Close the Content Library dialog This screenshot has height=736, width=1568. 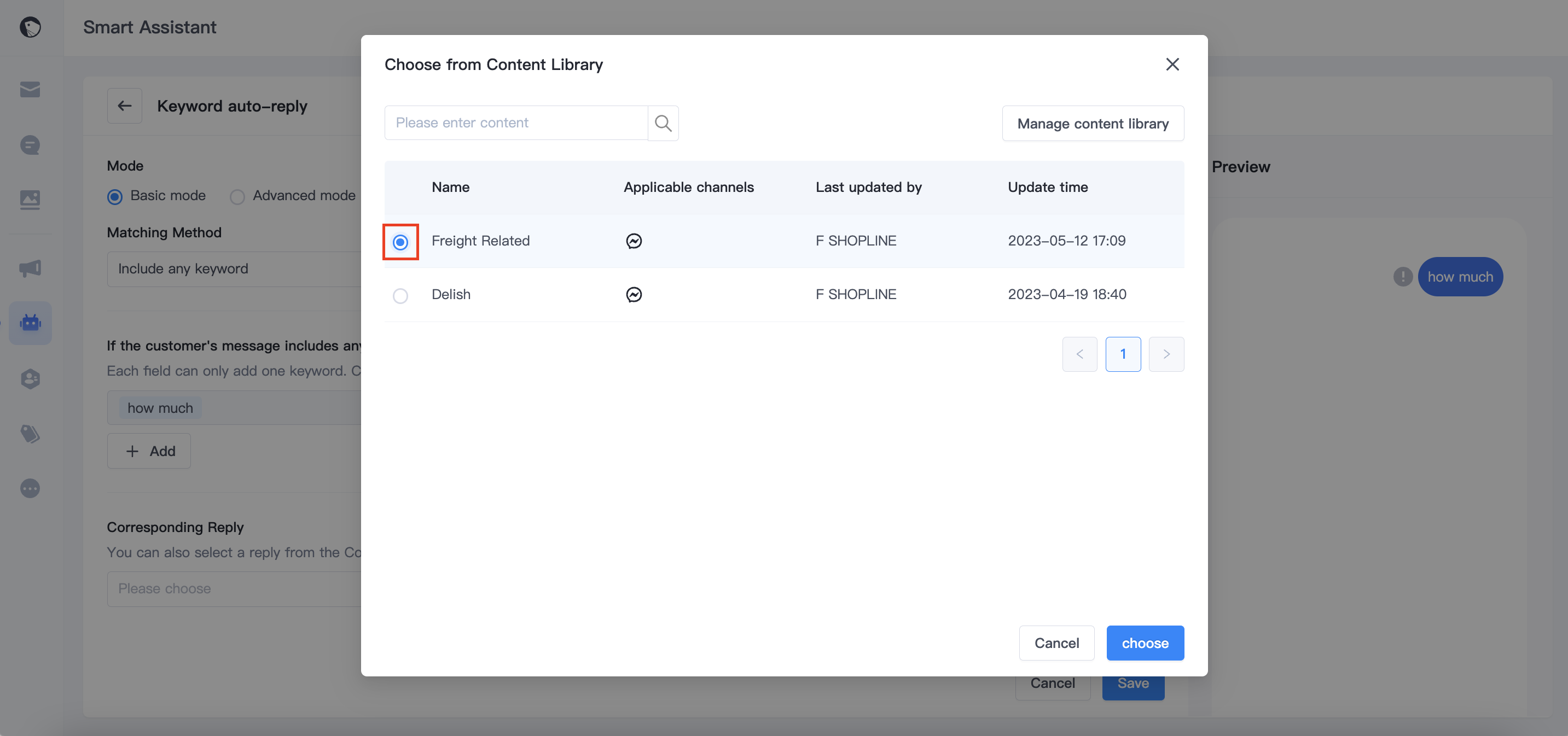1172,65
